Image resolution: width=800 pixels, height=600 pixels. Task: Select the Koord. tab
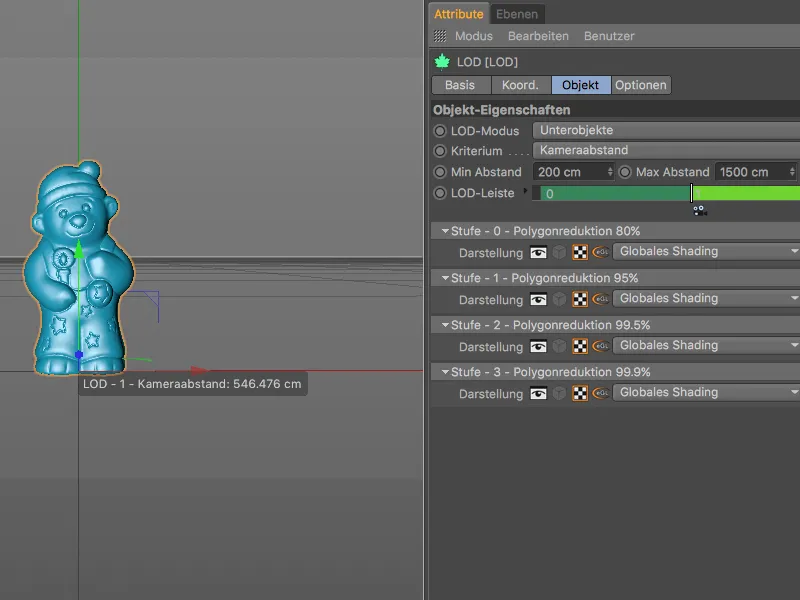point(521,85)
